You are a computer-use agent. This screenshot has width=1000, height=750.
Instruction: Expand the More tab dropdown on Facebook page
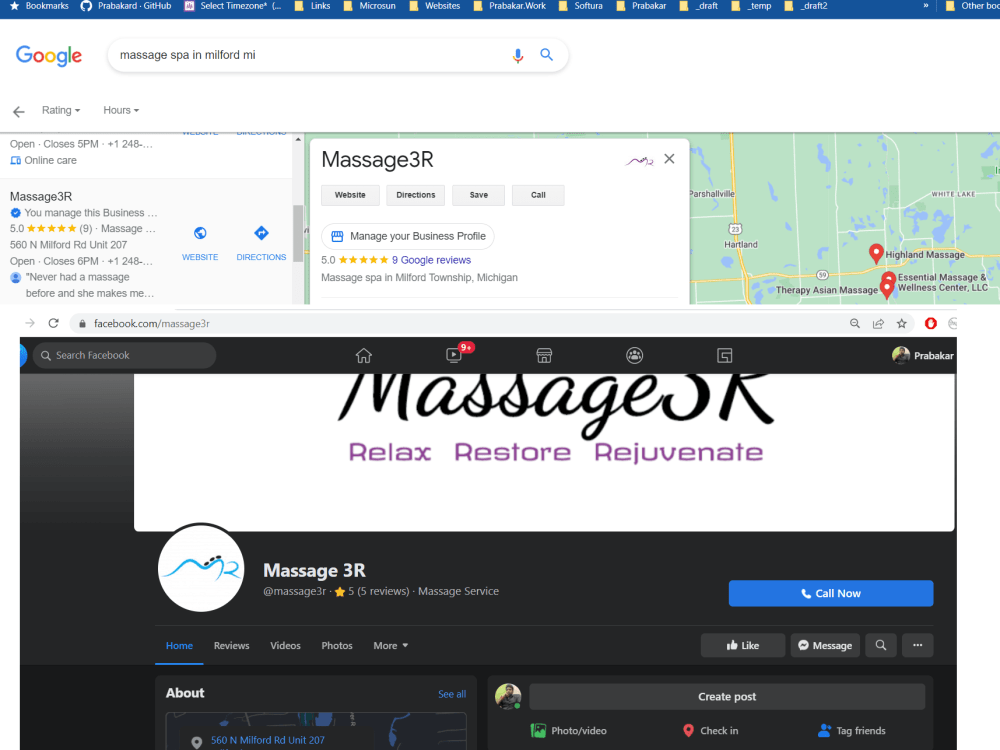click(x=390, y=645)
